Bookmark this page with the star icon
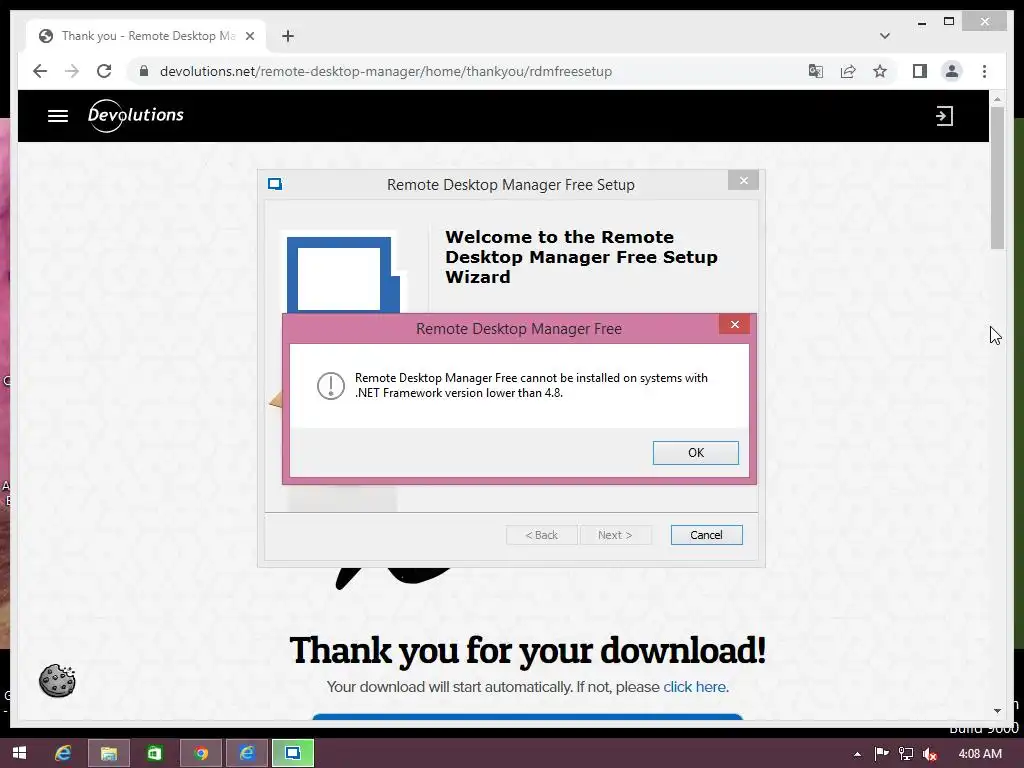 [x=880, y=71]
